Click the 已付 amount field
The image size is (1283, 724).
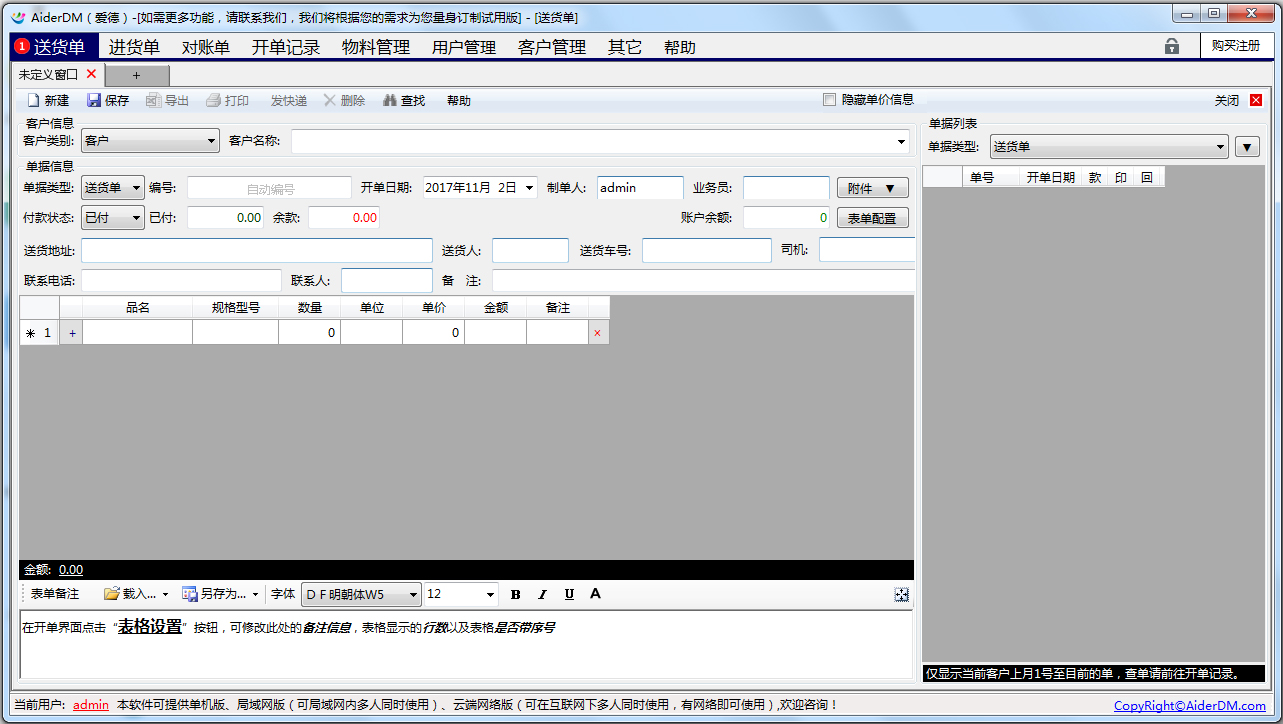[225, 217]
